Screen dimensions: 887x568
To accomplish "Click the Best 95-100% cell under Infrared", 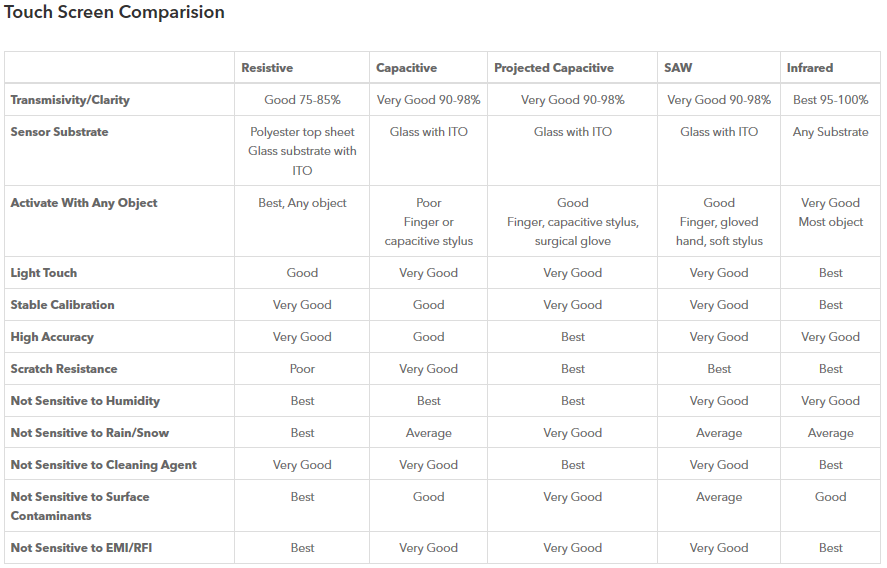I will pos(830,100).
